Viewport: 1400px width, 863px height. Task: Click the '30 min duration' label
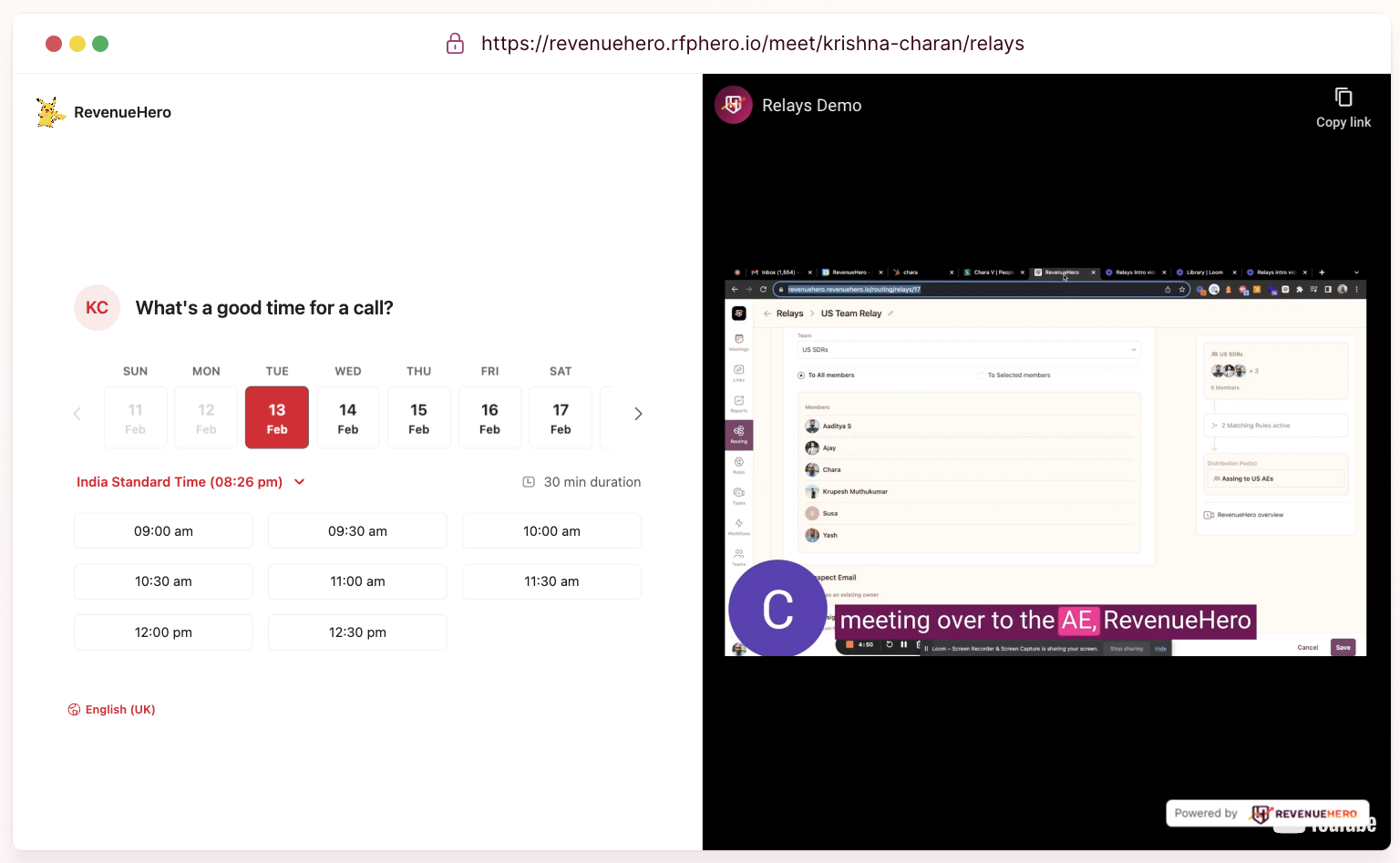(x=592, y=482)
